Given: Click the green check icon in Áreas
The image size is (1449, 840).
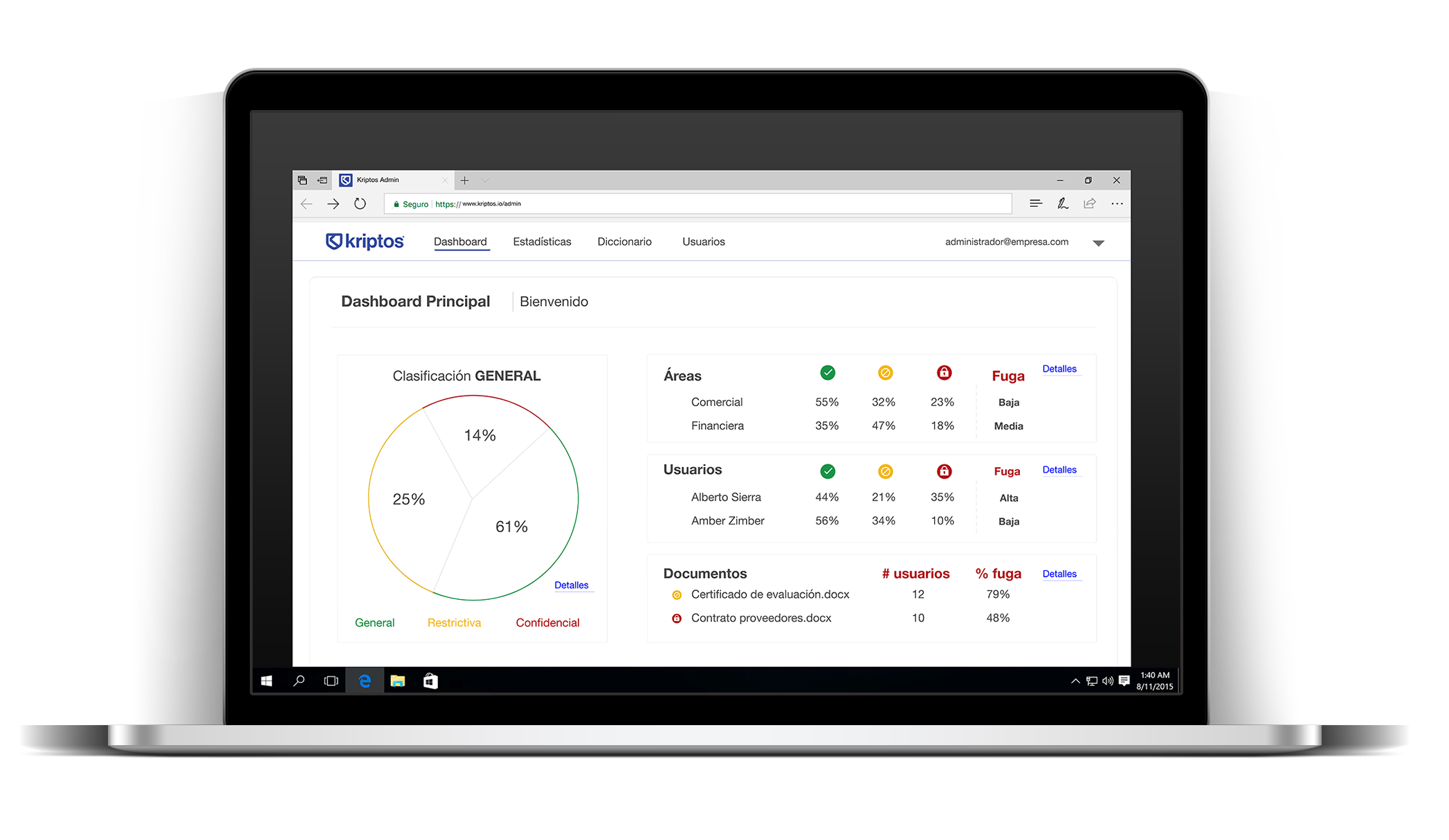Looking at the screenshot, I should tap(827, 373).
